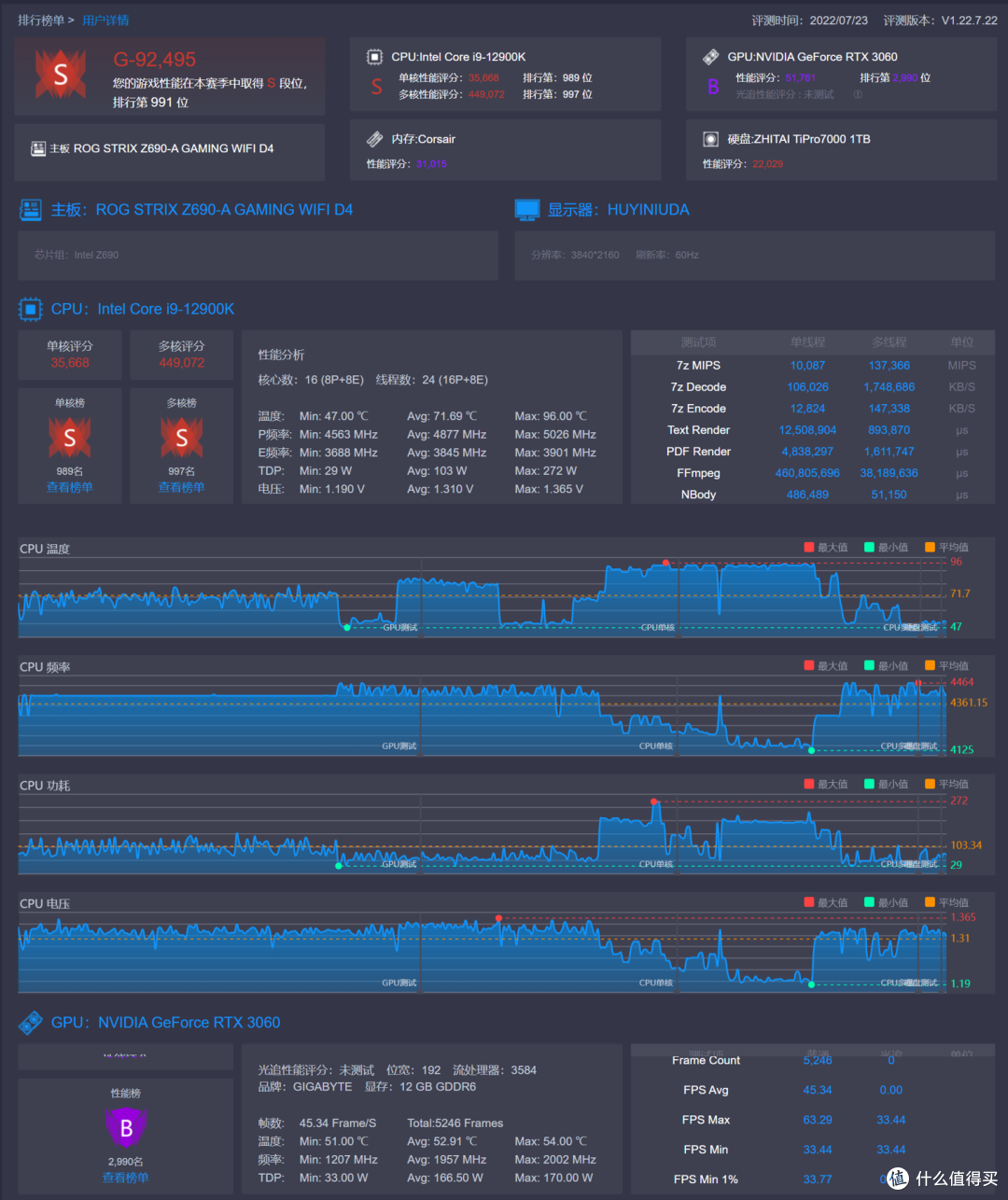
Task: Toggle 最小值 legend on the CPU 功耗 chart
Action: 886,785
